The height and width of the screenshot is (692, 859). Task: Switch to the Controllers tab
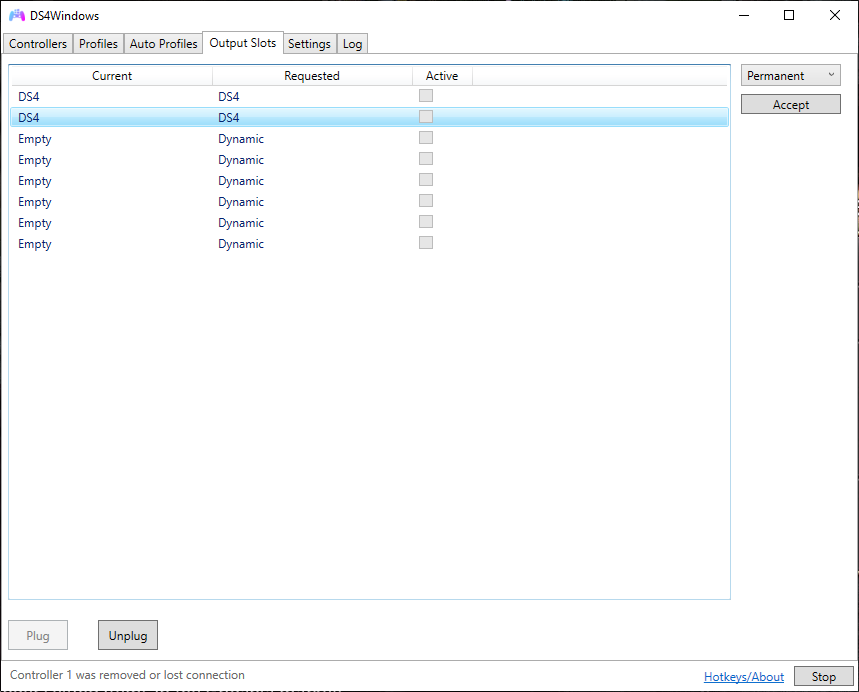(x=37, y=43)
